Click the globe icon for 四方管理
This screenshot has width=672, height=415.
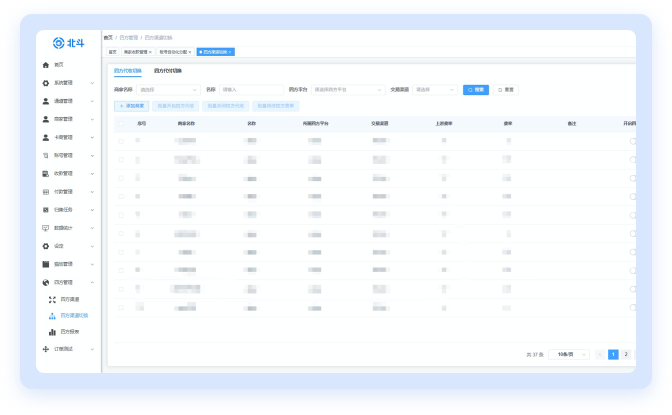pos(46,283)
